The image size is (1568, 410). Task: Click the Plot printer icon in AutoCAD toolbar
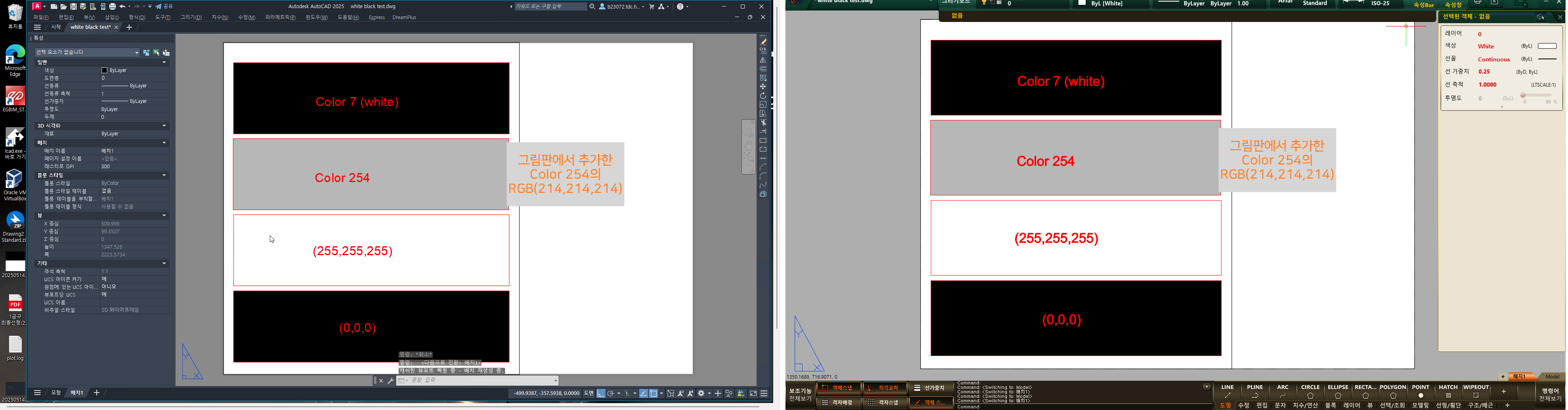pos(113,7)
